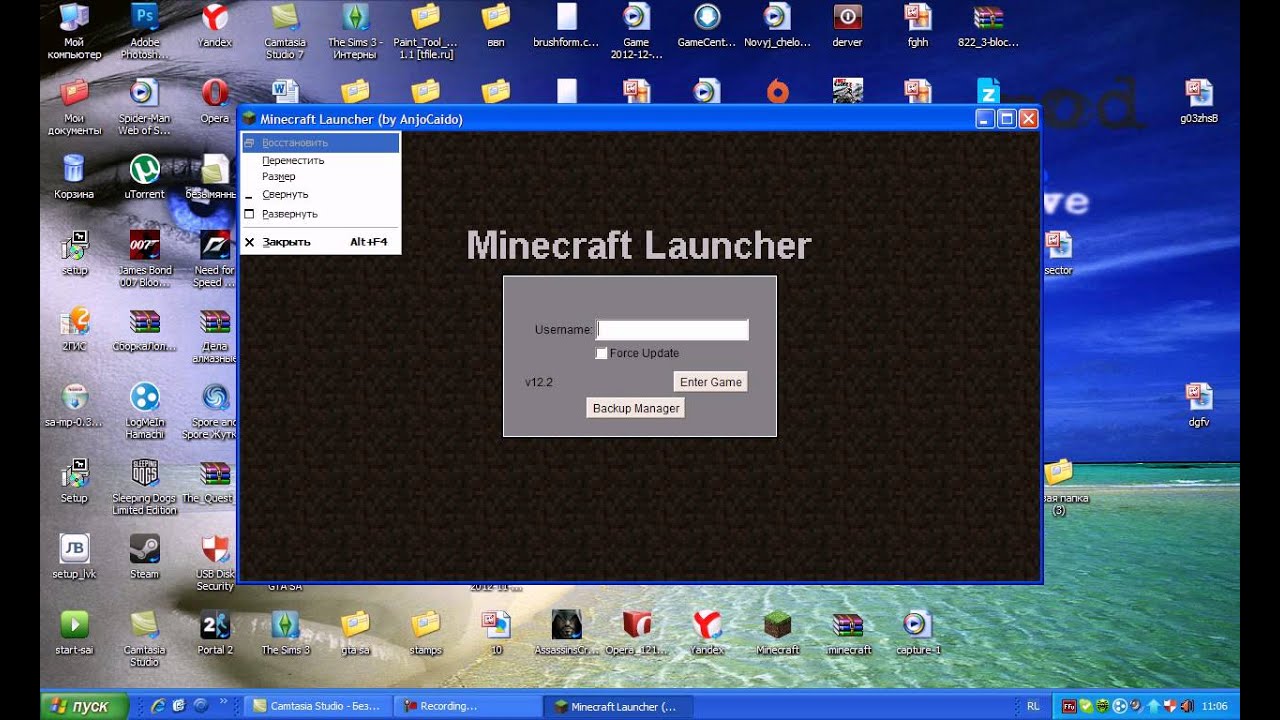Focus the Username input field
Screen dimensions: 1280x720
[672, 330]
